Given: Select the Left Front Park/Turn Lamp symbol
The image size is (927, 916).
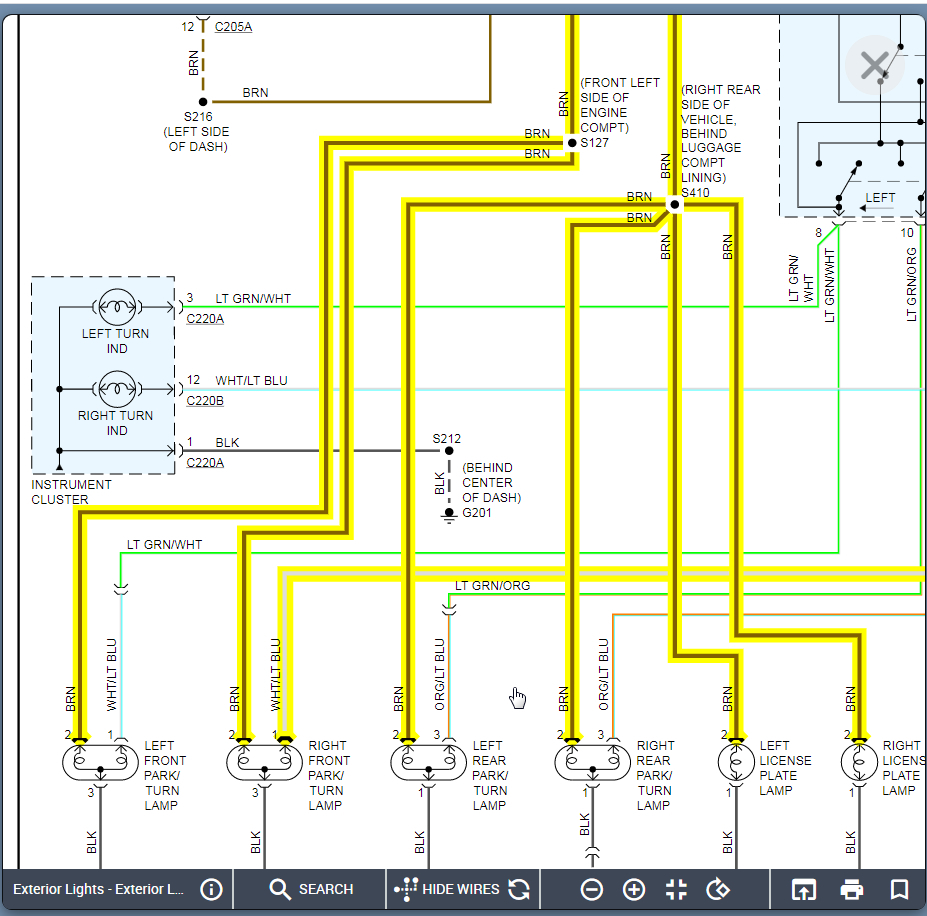Looking at the screenshot, I should 100,763.
